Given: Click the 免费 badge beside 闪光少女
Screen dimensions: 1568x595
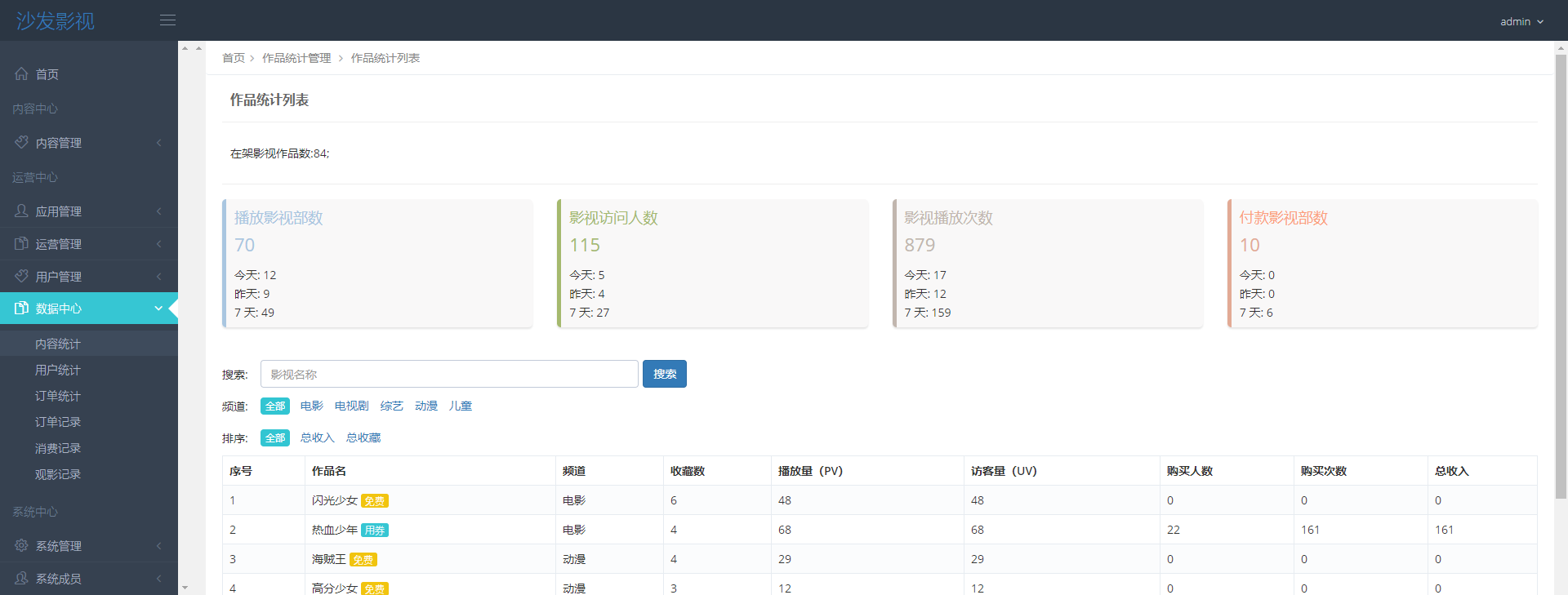Looking at the screenshot, I should 375,501.
